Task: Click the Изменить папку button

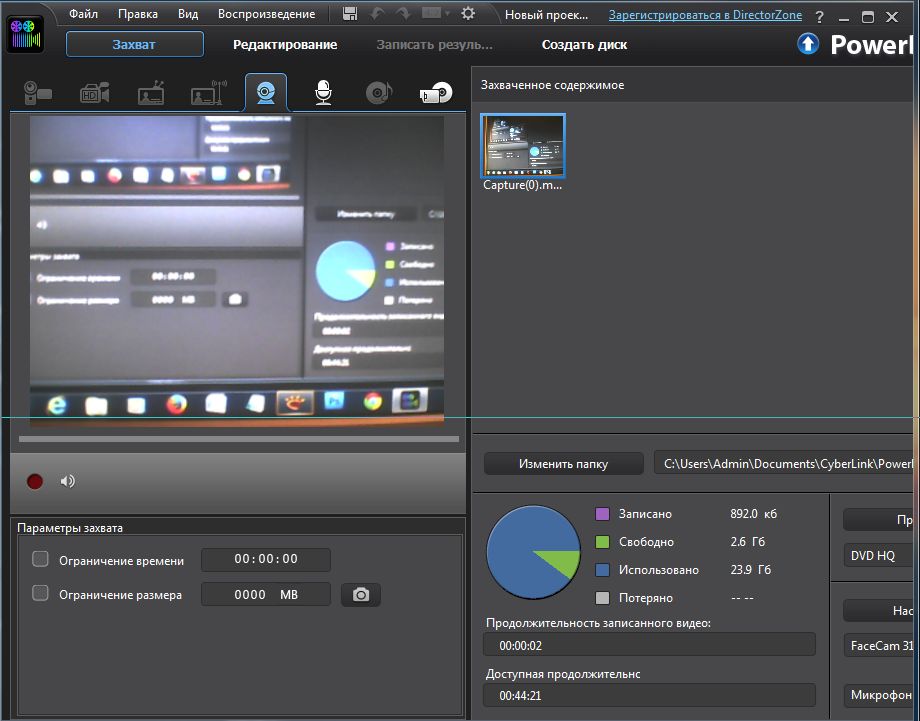Action: [x=564, y=464]
